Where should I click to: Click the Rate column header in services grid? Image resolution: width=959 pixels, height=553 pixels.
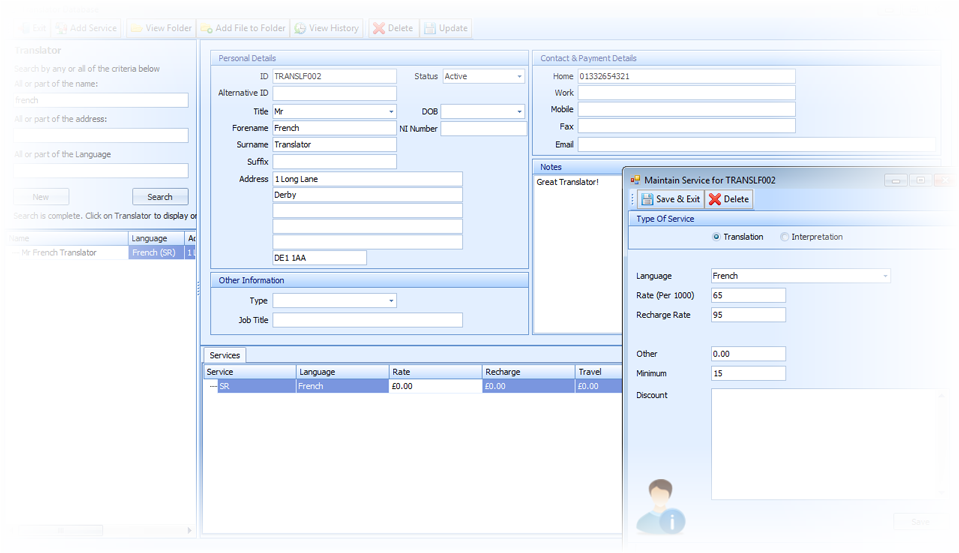[x=435, y=372]
